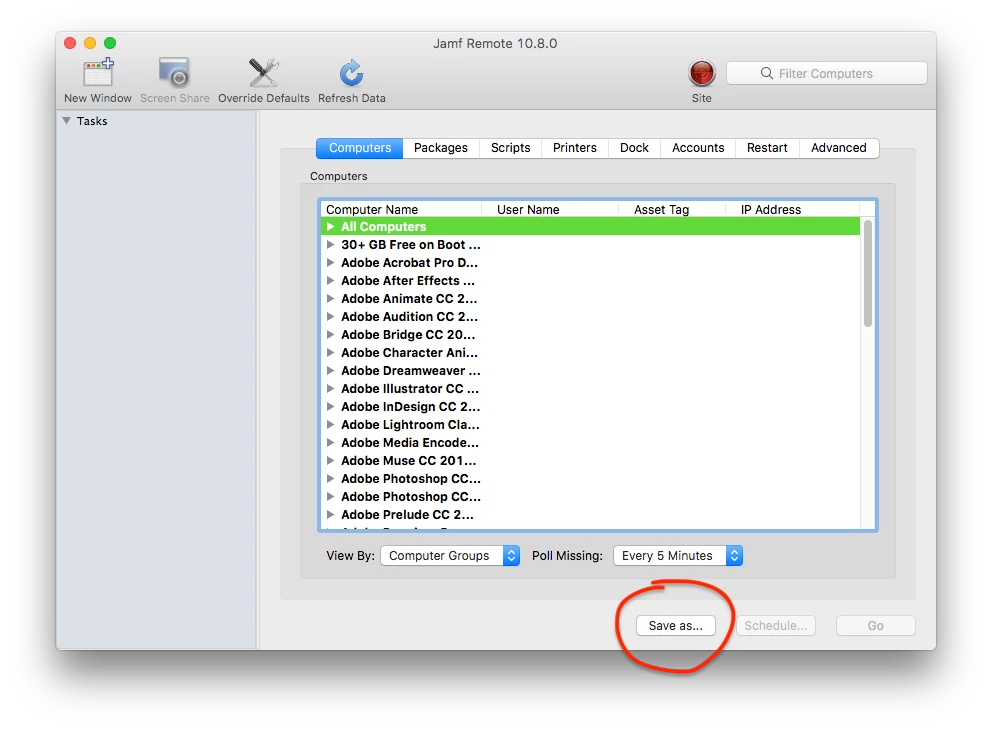
Task: Expand the Adobe InDesign CC group
Action: pyautogui.click(x=330, y=407)
